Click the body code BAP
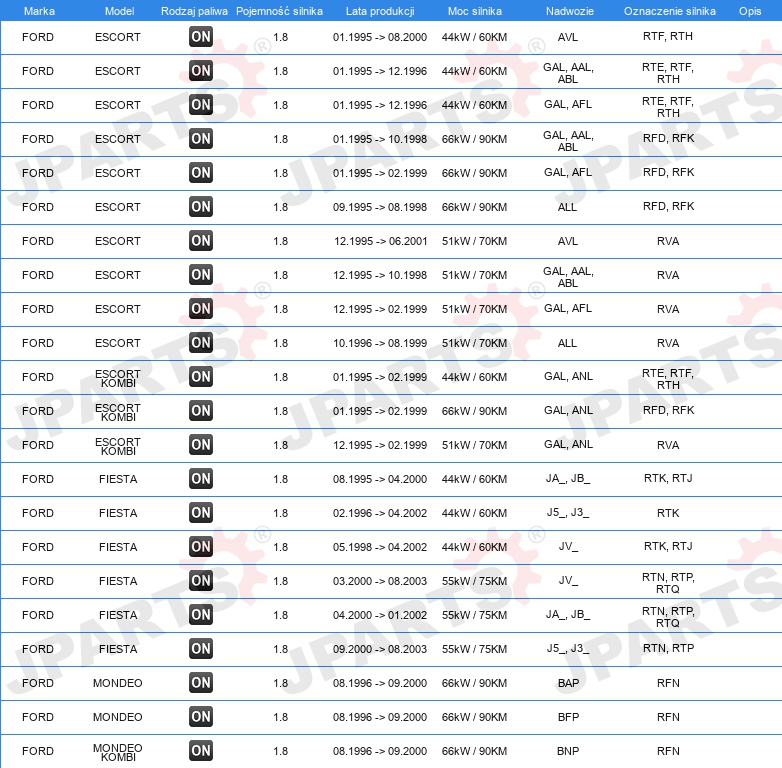Screen dimensions: 782x768 tap(569, 683)
